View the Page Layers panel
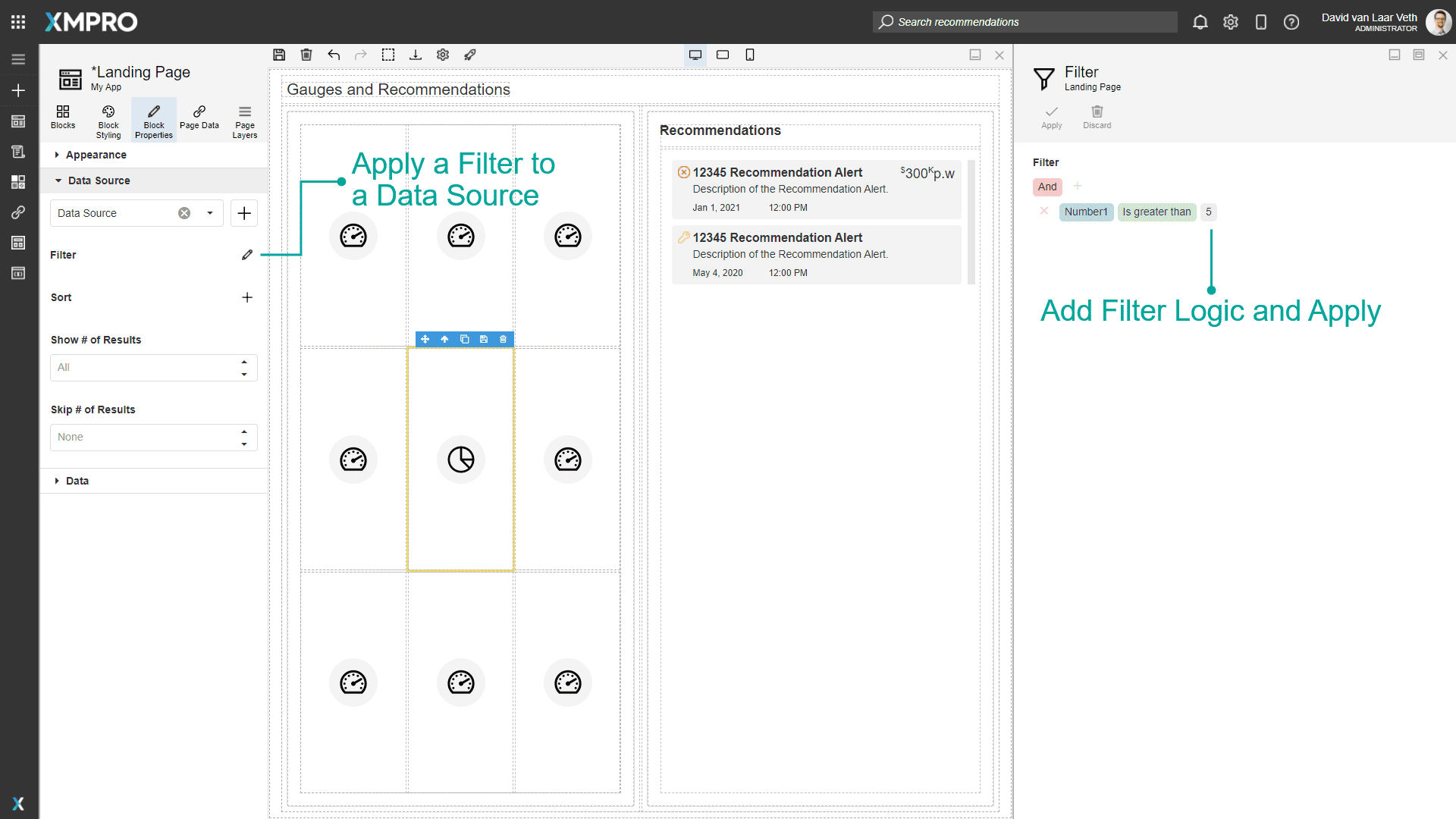The width and height of the screenshot is (1456, 819). 244,120
